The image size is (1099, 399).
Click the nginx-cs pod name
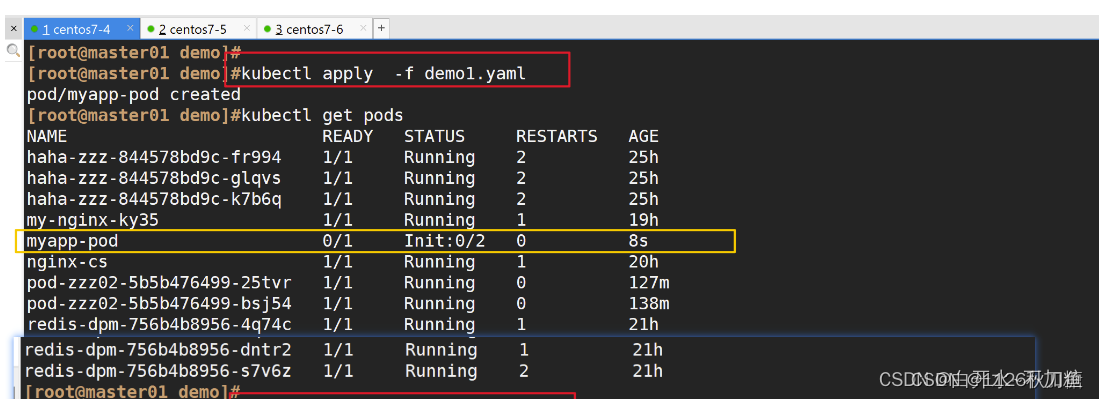pos(67,262)
